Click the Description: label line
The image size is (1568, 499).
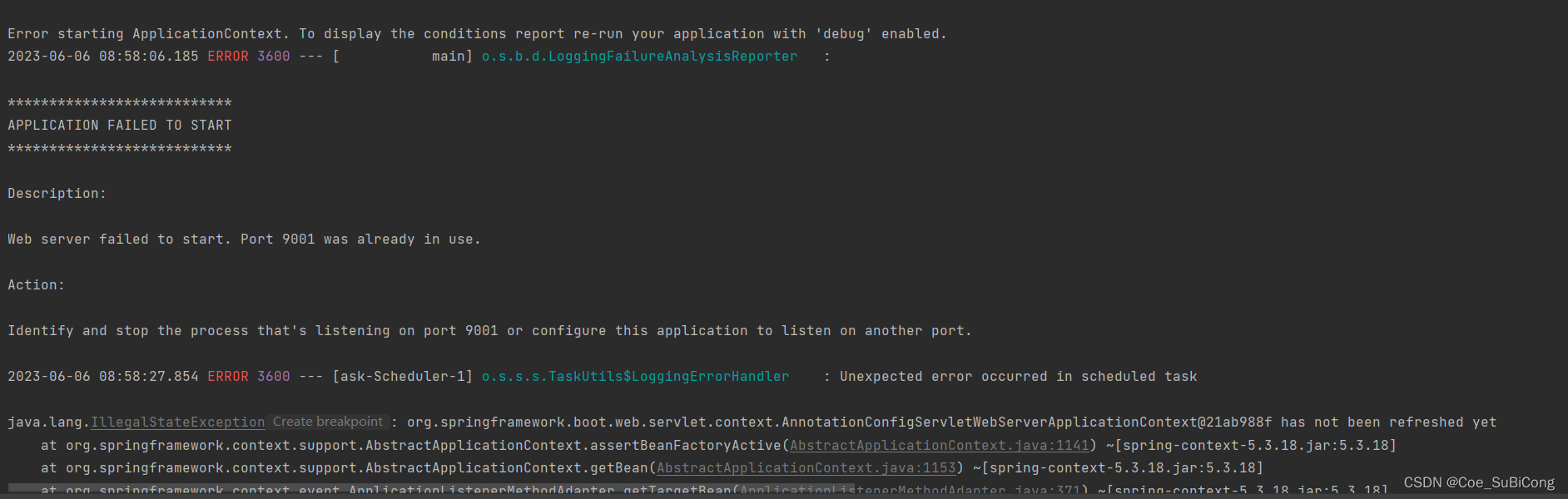click(57, 194)
